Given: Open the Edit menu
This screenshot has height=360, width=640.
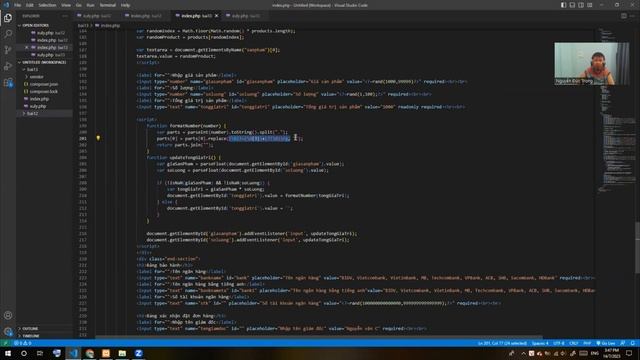Looking at the screenshot, I should pos(30,5).
